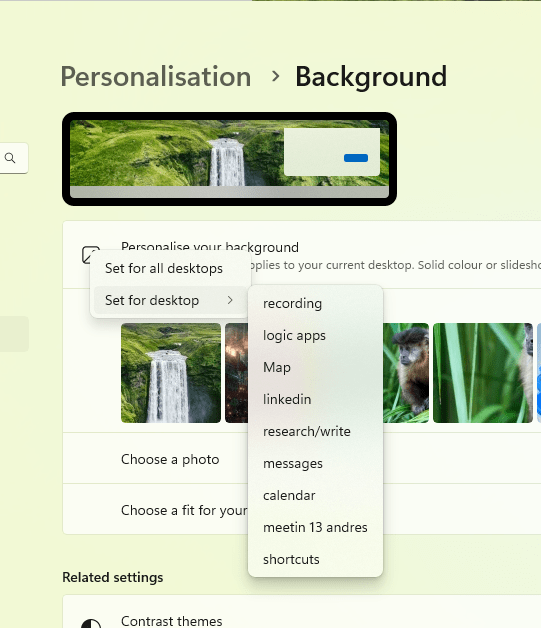Screen dimensions: 541x628
Task: Open the Contrast themes setting
Action: pyautogui.click(x=302, y=613)
